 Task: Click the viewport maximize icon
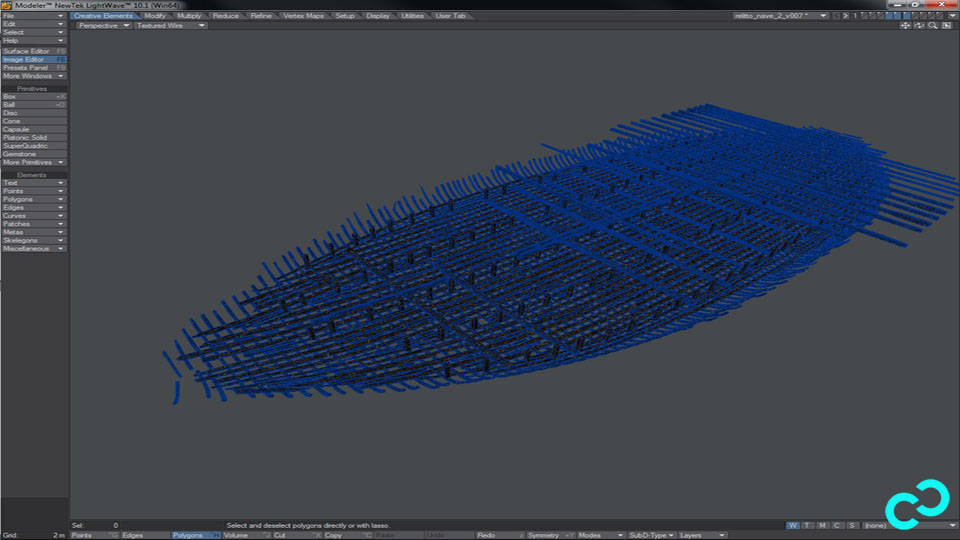947,26
